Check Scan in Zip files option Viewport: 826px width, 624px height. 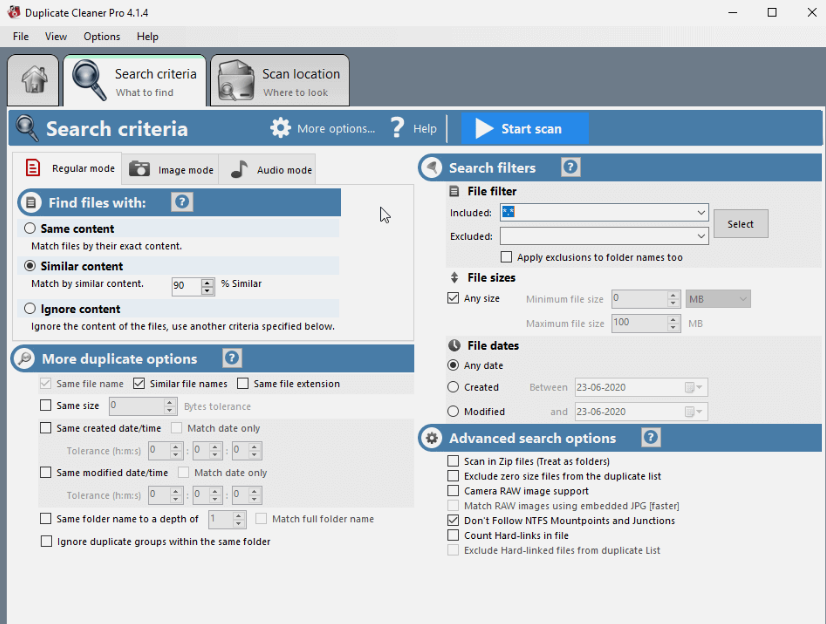(x=451, y=463)
